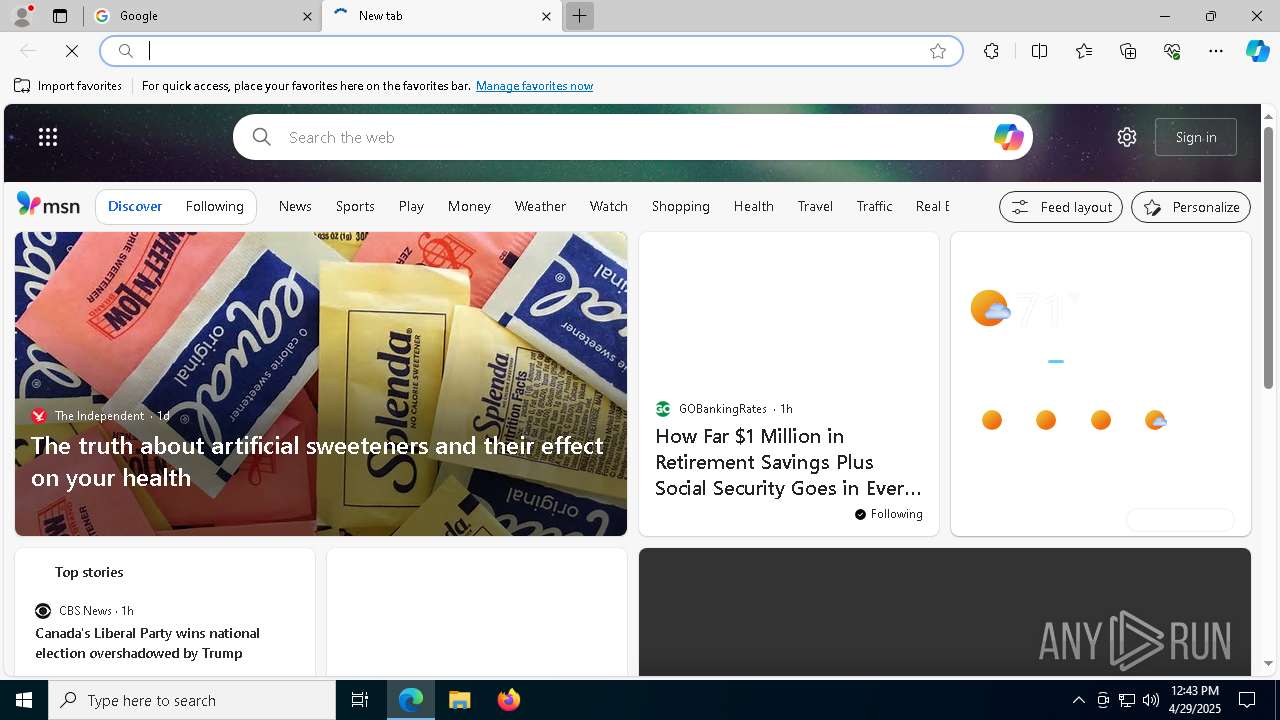This screenshot has height=720, width=1280.
Task: Open the Copilot sidebar icon
Action: click(x=1258, y=51)
